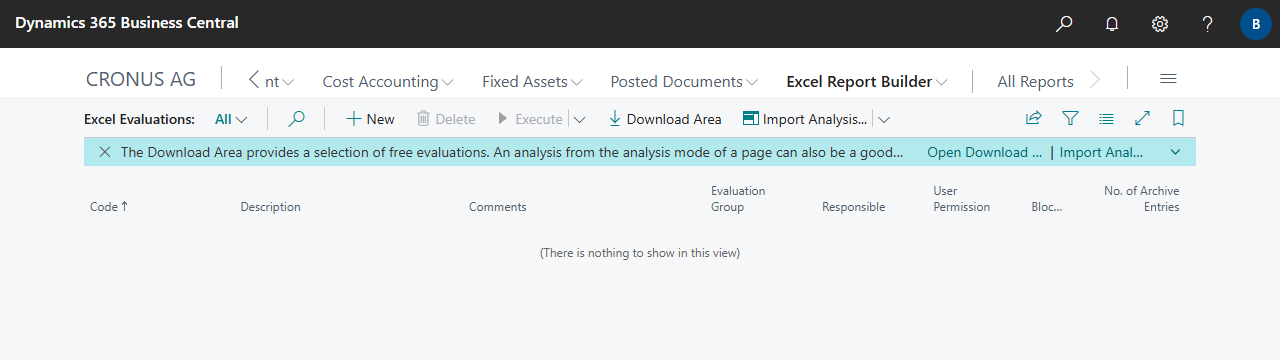Open the Posted Documents menu

(684, 81)
